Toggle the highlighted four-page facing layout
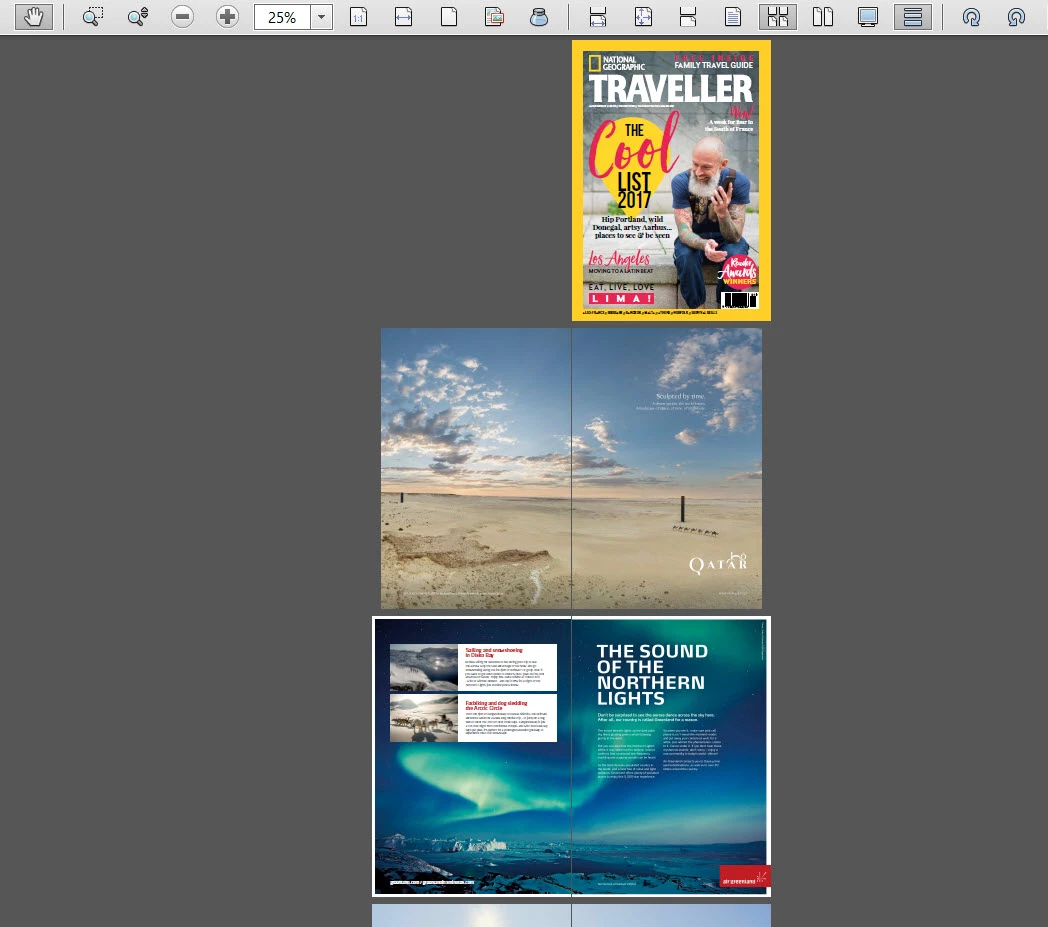The height and width of the screenshot is (927, 1048). pyautogui.click(x=778, y=17)
